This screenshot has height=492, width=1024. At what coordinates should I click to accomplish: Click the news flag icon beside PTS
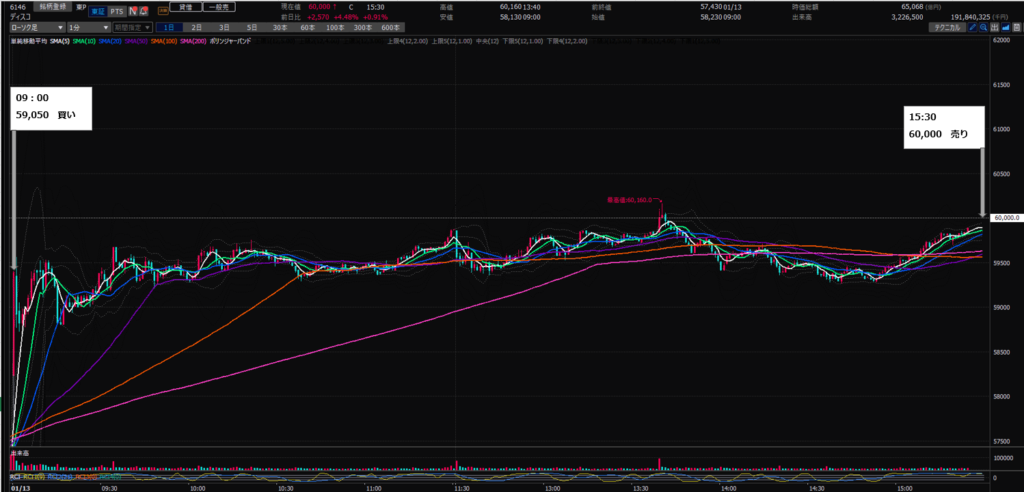(133, 9)
